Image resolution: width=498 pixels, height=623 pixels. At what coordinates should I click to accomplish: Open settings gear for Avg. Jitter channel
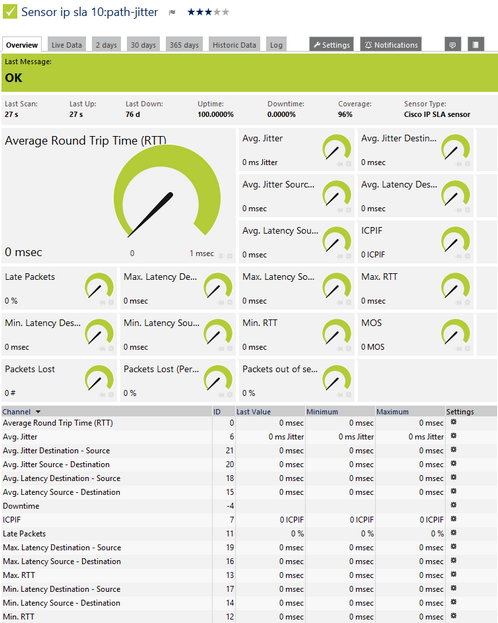(453, 436)
